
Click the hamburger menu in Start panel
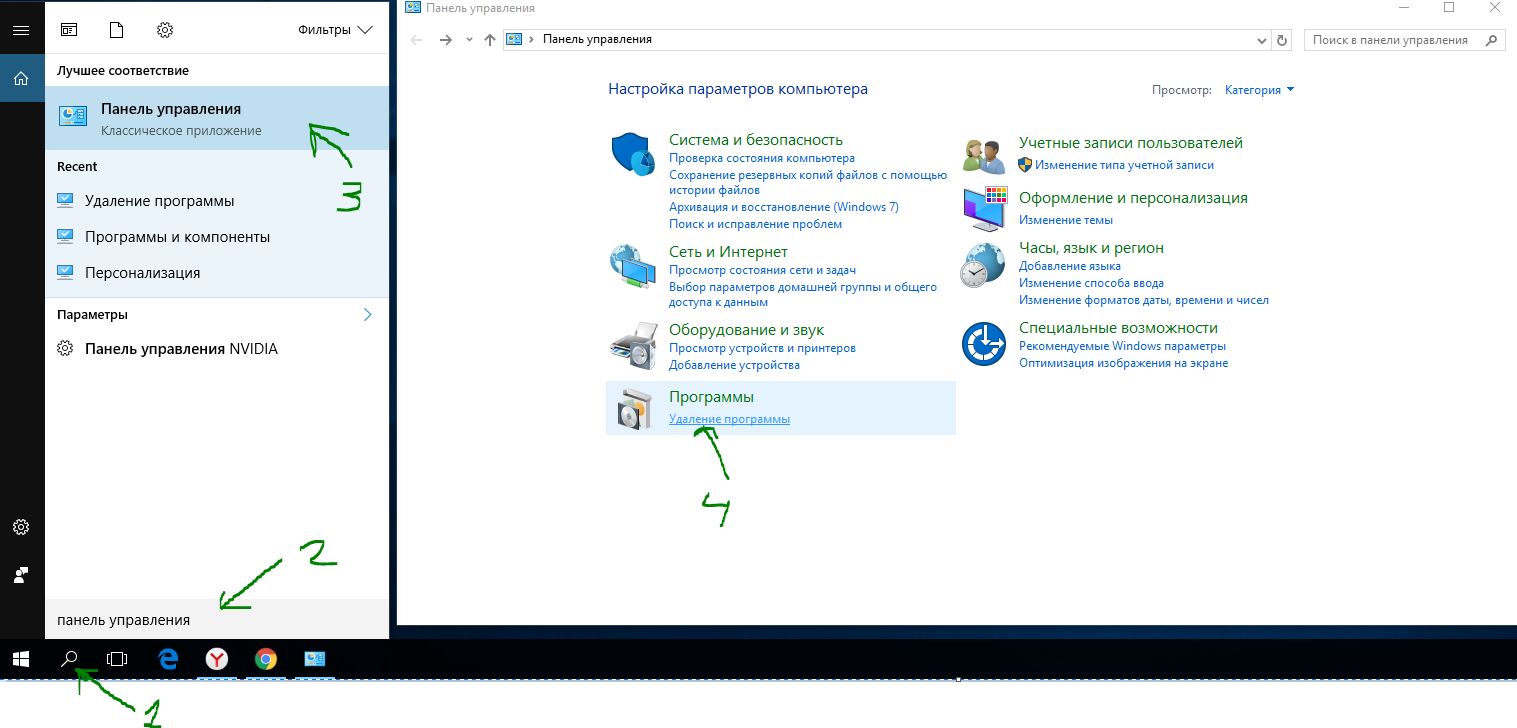[x=21, y=30]
